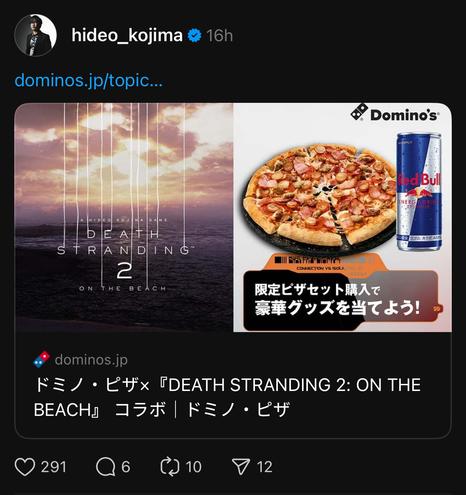Open the link card title text

227,397
